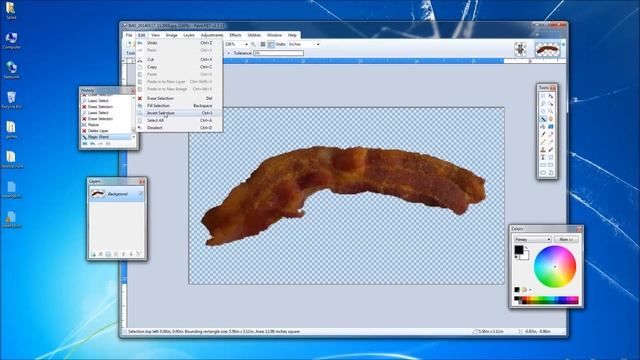Open Layer Properties icon in Layers panel
The width and height of the screenshot is (640, 360).
coord(139,254)
